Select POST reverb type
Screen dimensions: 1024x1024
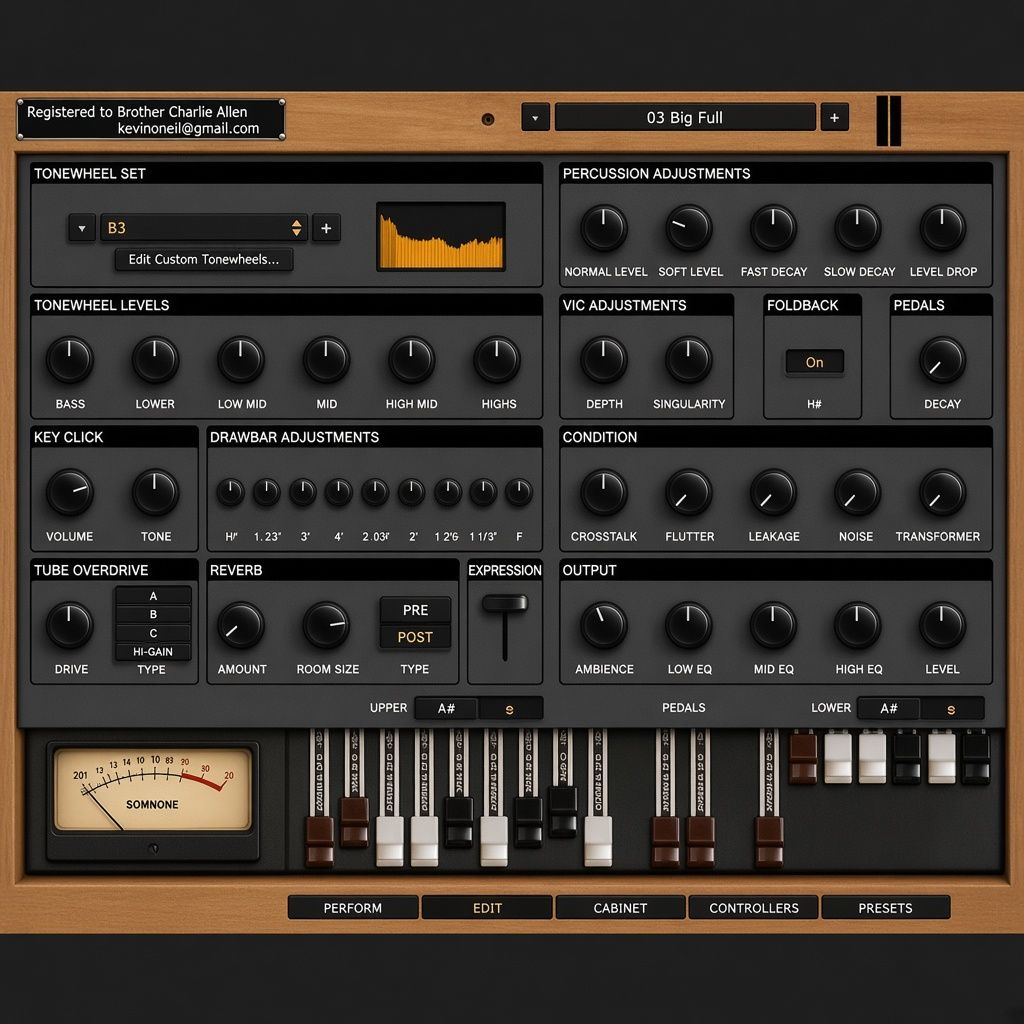415,637
